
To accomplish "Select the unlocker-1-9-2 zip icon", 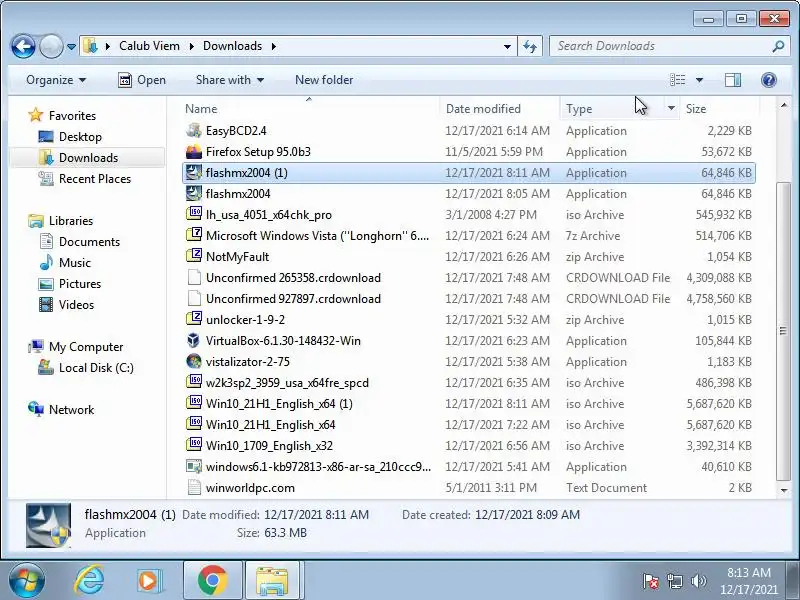I will click(194, 319).
